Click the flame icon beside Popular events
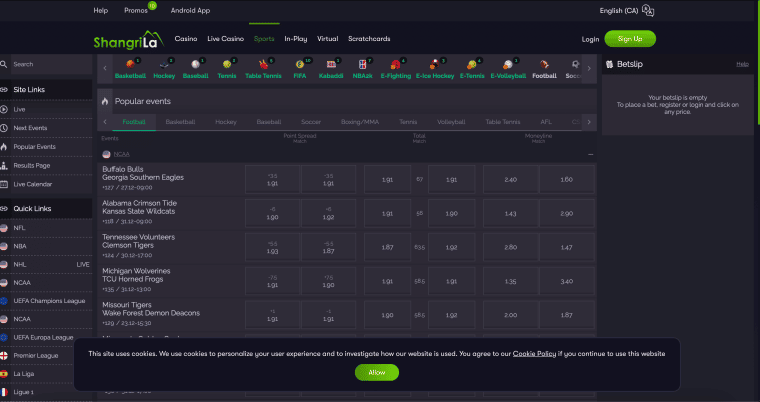 click(x=105, y=101)
